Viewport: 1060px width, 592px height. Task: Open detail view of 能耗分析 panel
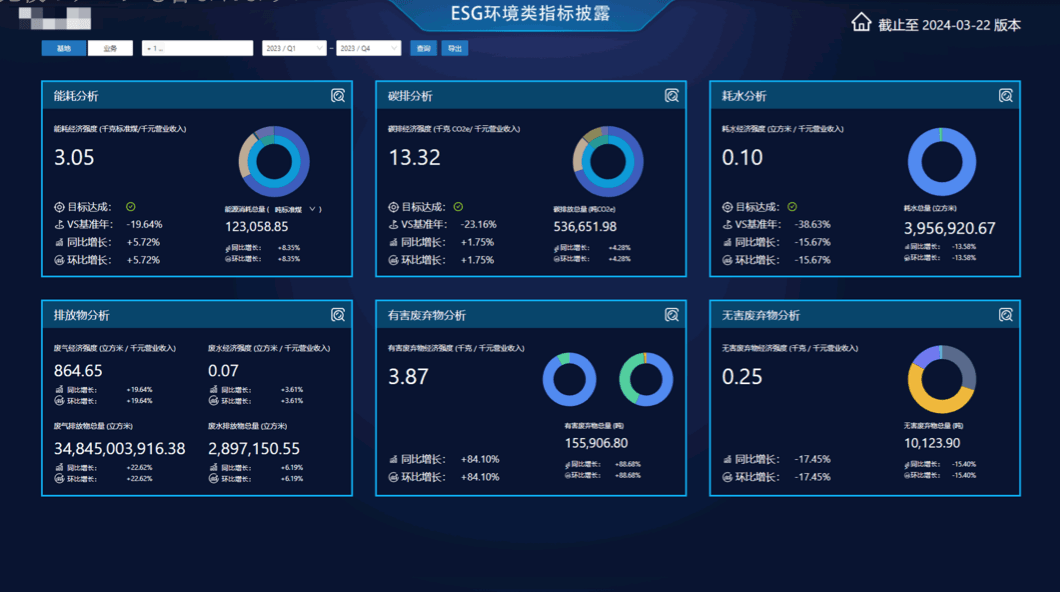tap(337, 96)
